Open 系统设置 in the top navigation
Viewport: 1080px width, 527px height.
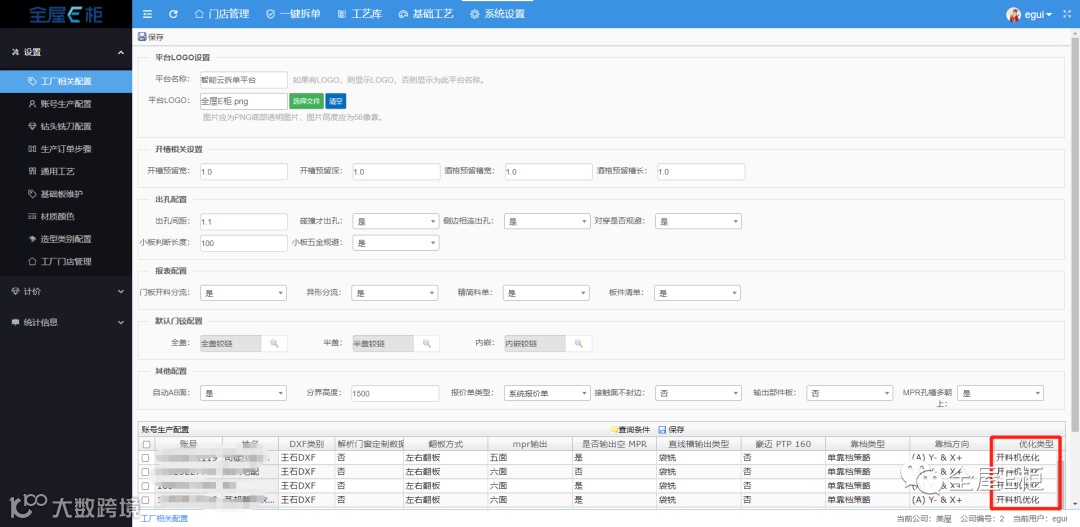point(497,14)
